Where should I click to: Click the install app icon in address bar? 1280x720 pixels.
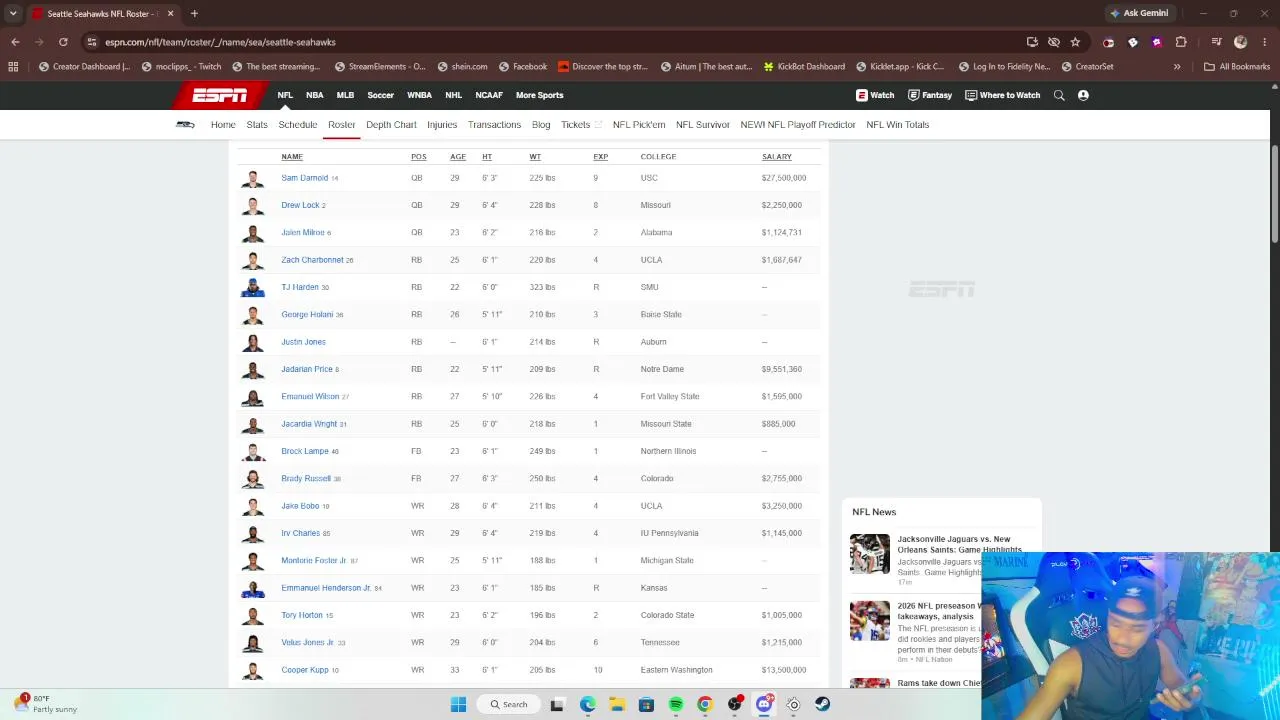(1032, 42)
